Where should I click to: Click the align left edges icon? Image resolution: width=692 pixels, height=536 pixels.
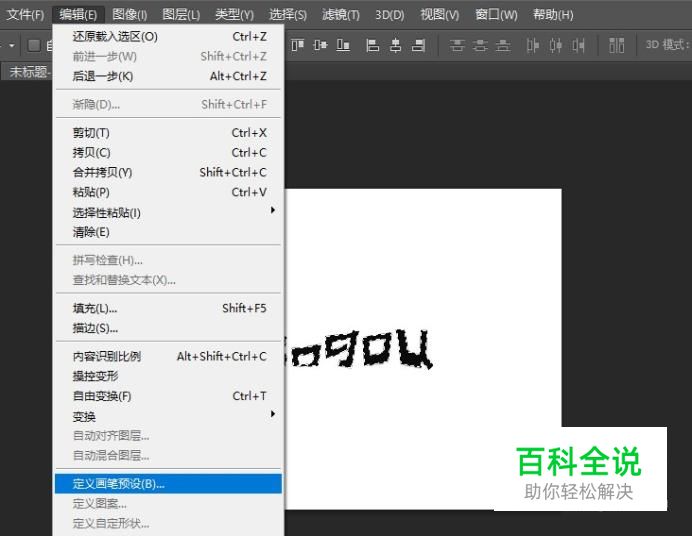pos(373,45)
